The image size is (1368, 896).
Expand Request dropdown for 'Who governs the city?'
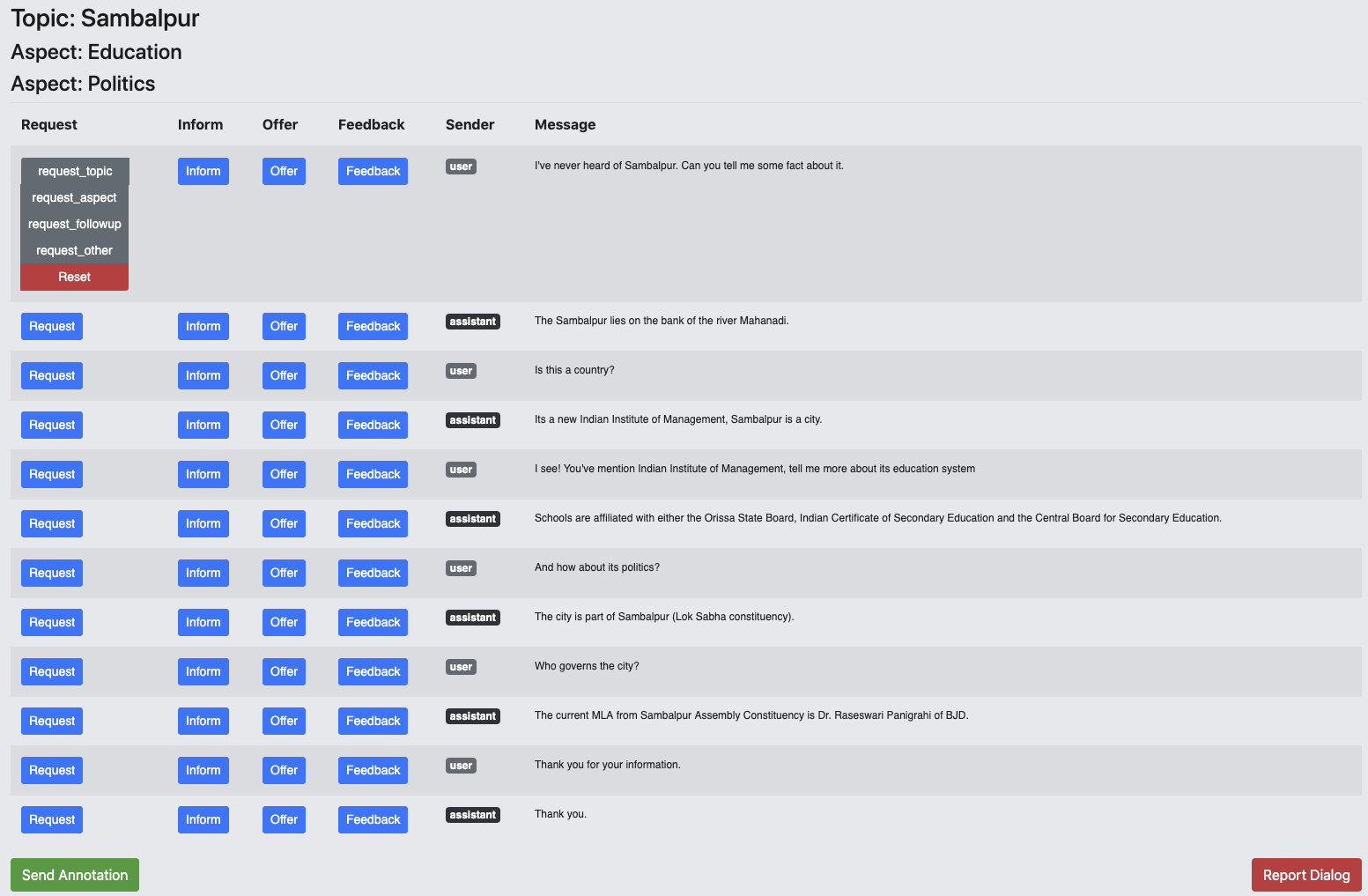coord(52,671)
